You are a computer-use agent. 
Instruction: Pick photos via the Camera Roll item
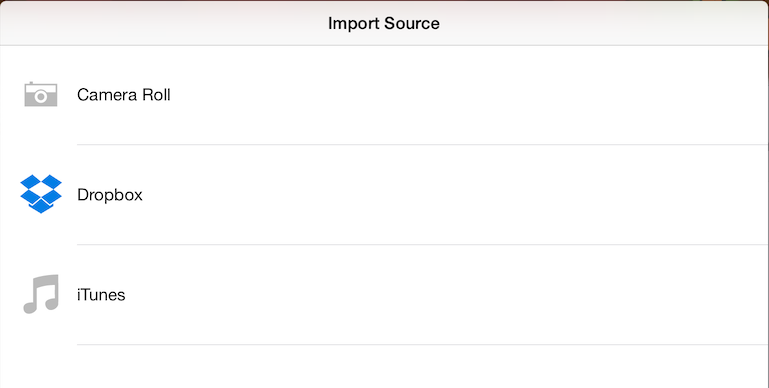point(384,95)
